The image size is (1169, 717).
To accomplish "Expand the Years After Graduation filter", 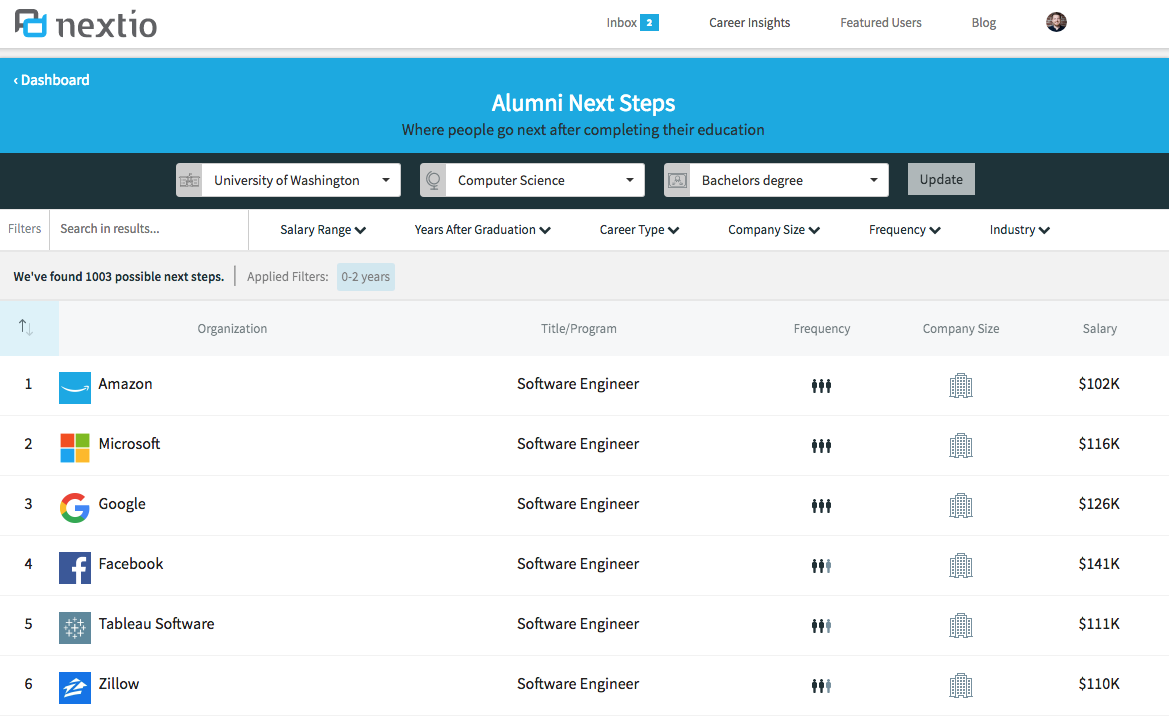I will (482, 230).
